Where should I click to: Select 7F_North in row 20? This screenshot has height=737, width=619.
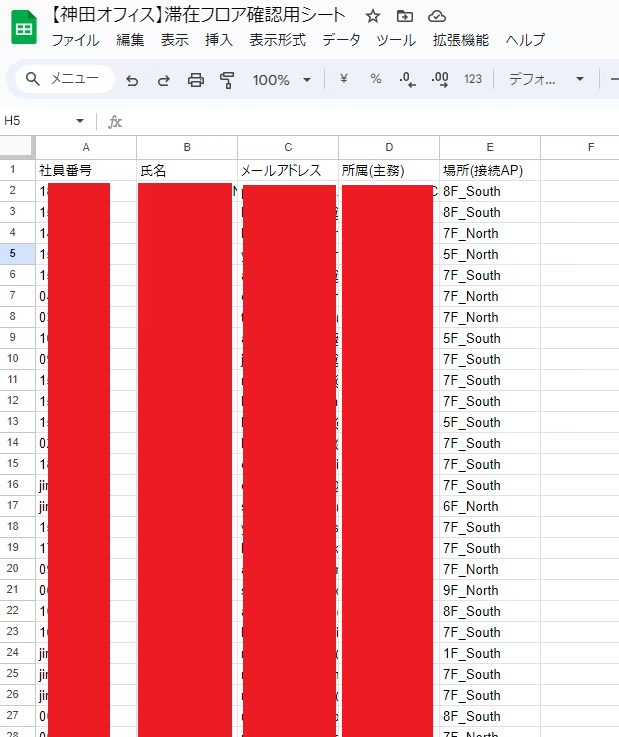point(490,569)
